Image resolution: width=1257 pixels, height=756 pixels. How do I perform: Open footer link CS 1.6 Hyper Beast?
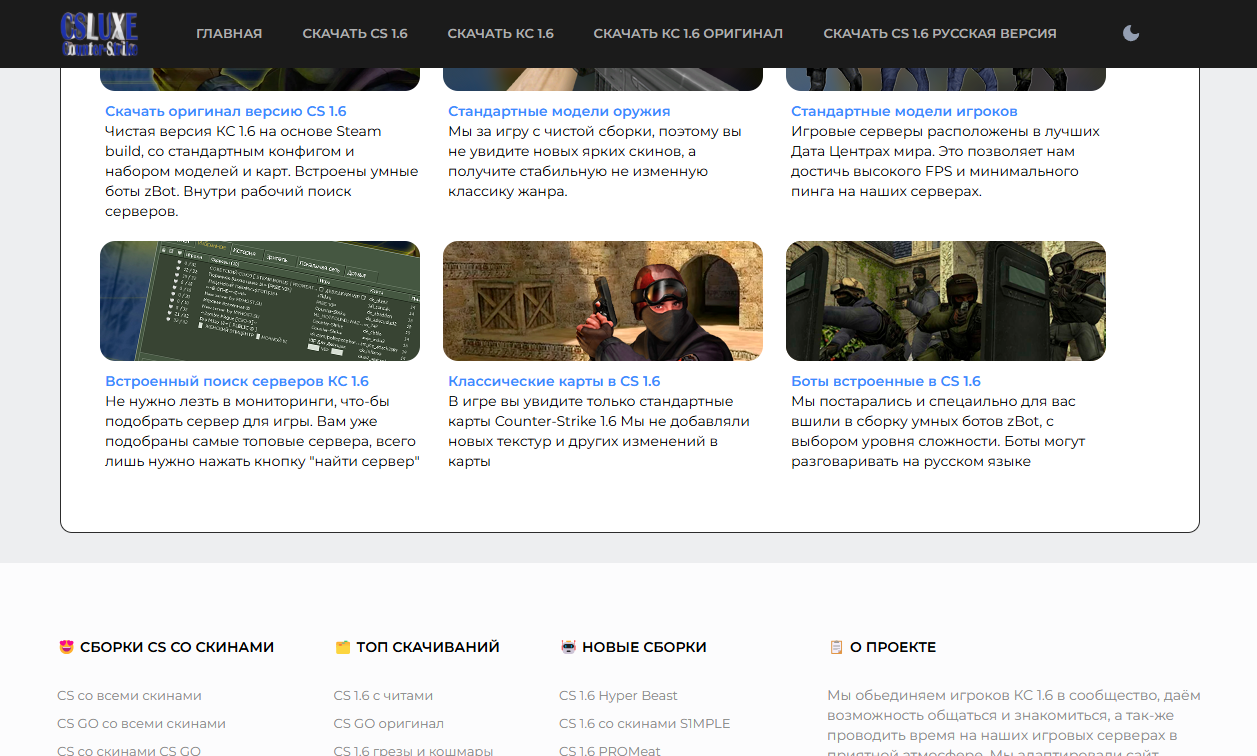click(618, 695)
